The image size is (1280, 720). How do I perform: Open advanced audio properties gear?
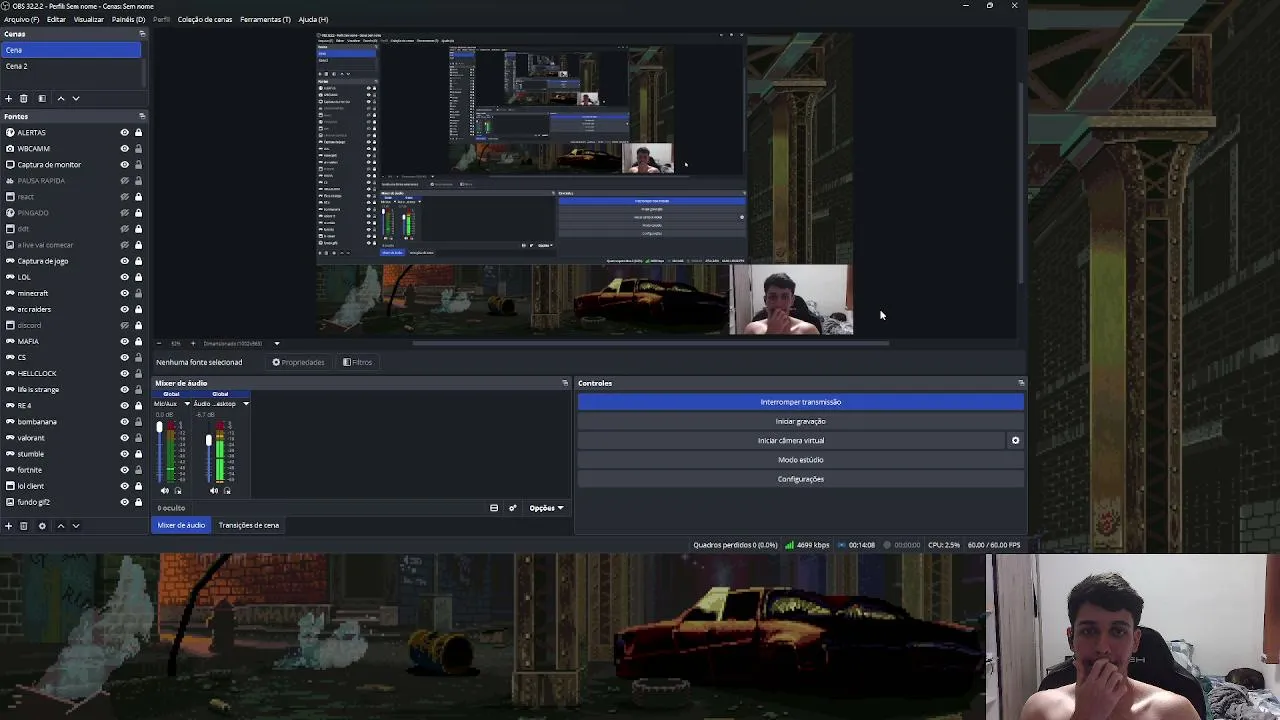513,508
